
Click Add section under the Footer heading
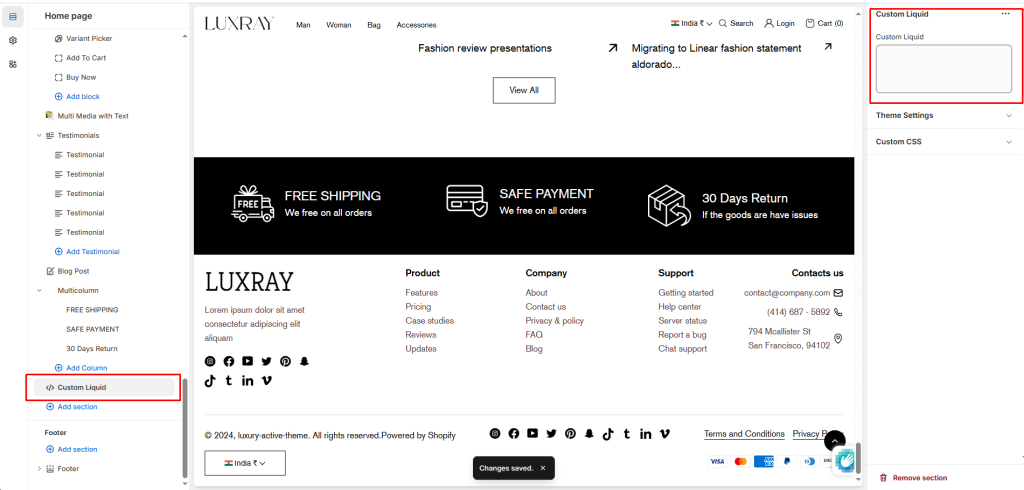(72, 449)
